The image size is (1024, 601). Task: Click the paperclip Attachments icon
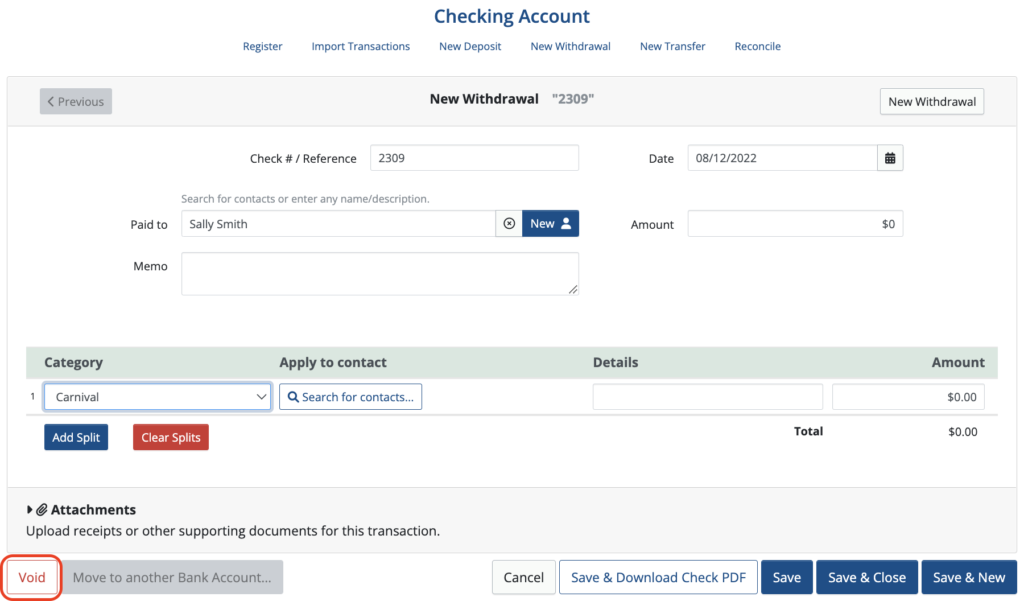pos(42,509)
